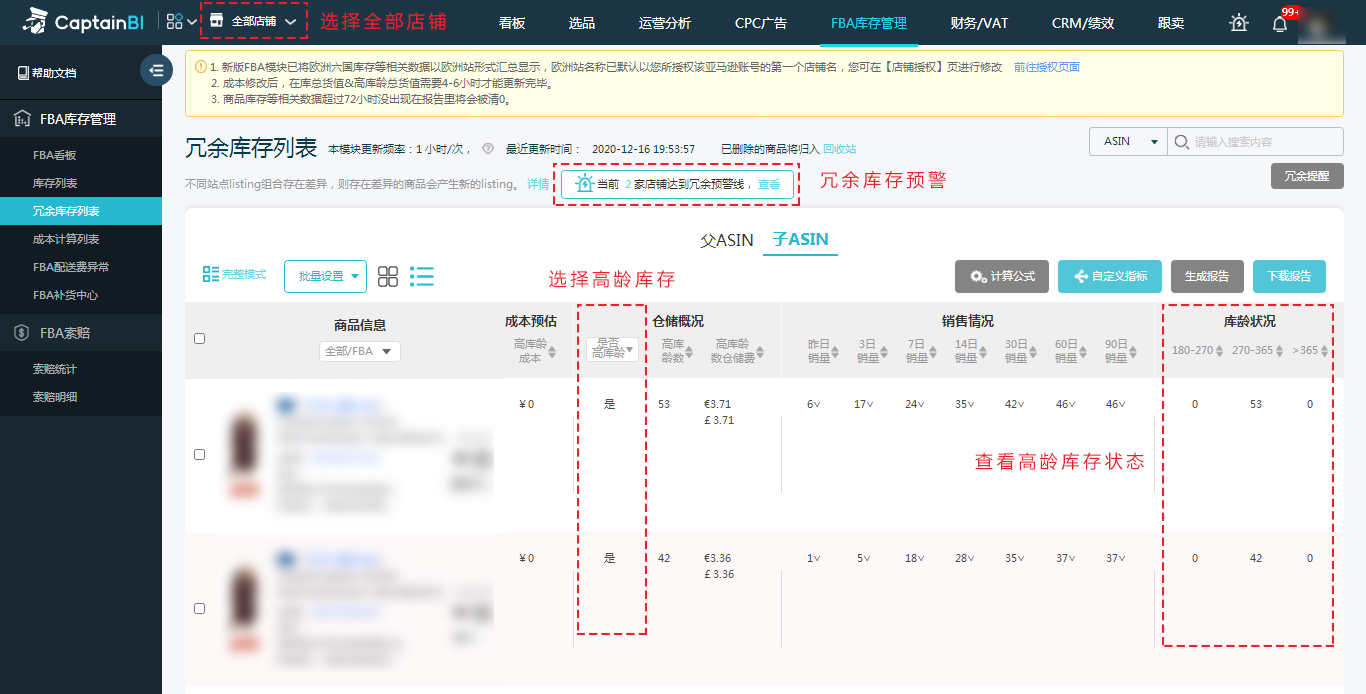Open the 运营分析 menu

(x=664, y=22)
